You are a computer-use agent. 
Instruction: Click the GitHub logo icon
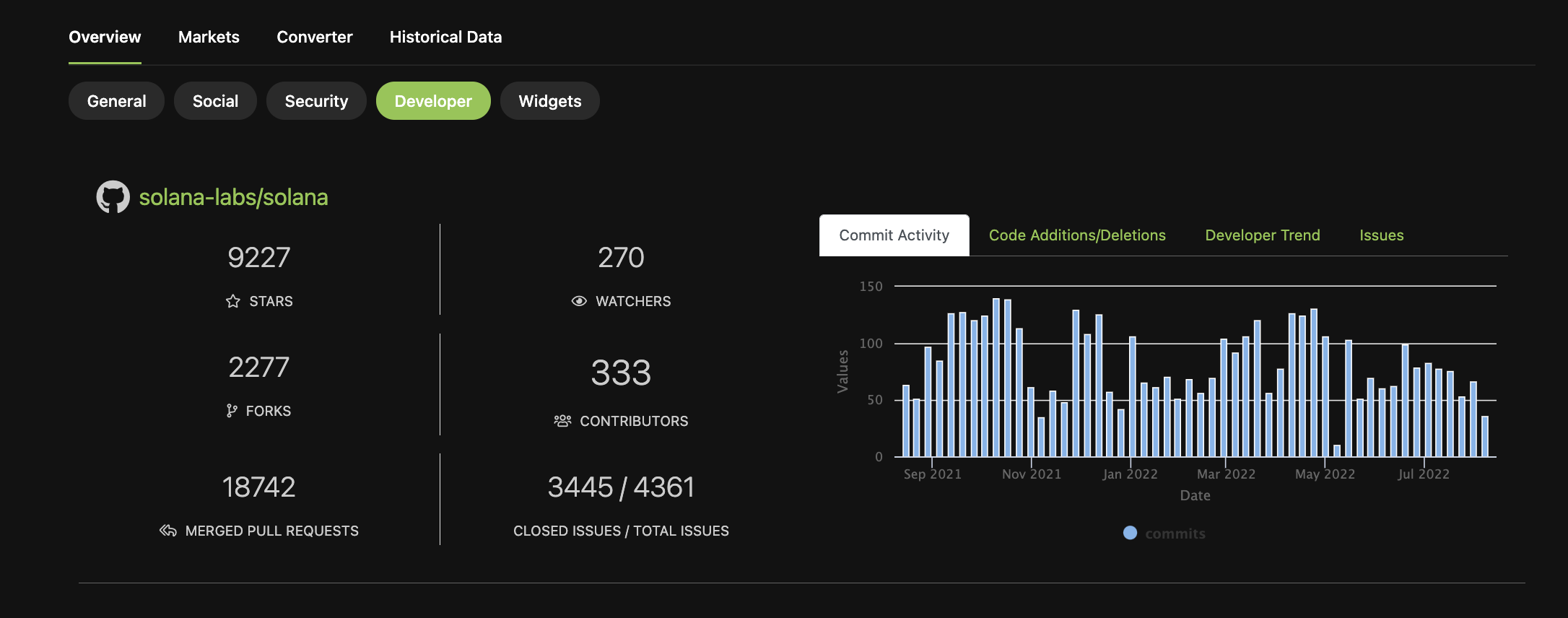pyautogui.click(x=113, y=196)
